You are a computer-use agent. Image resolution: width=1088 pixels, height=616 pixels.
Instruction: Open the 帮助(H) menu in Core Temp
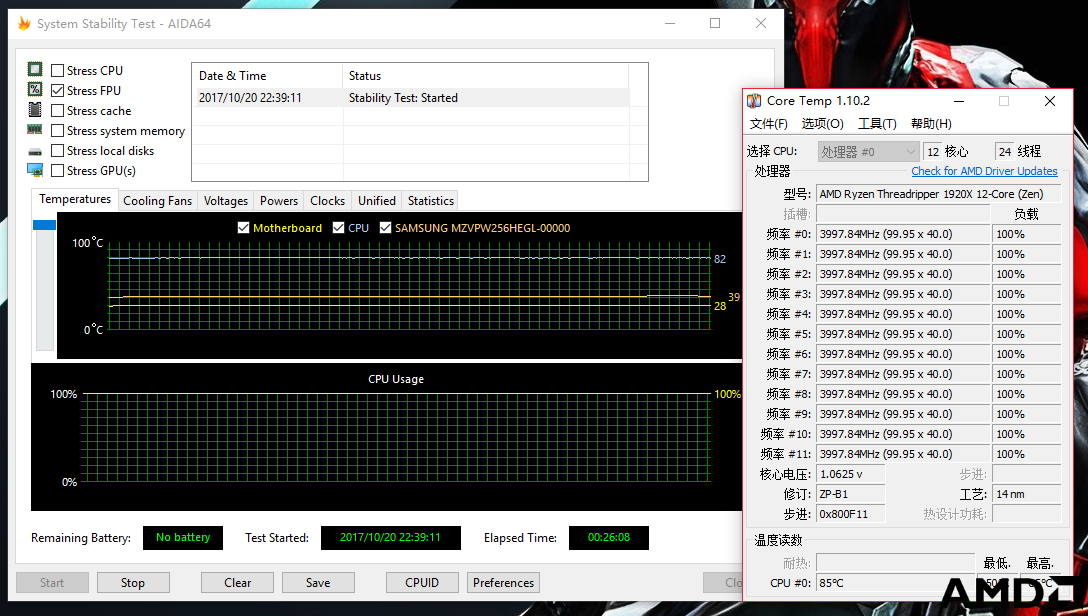[931, 123]
